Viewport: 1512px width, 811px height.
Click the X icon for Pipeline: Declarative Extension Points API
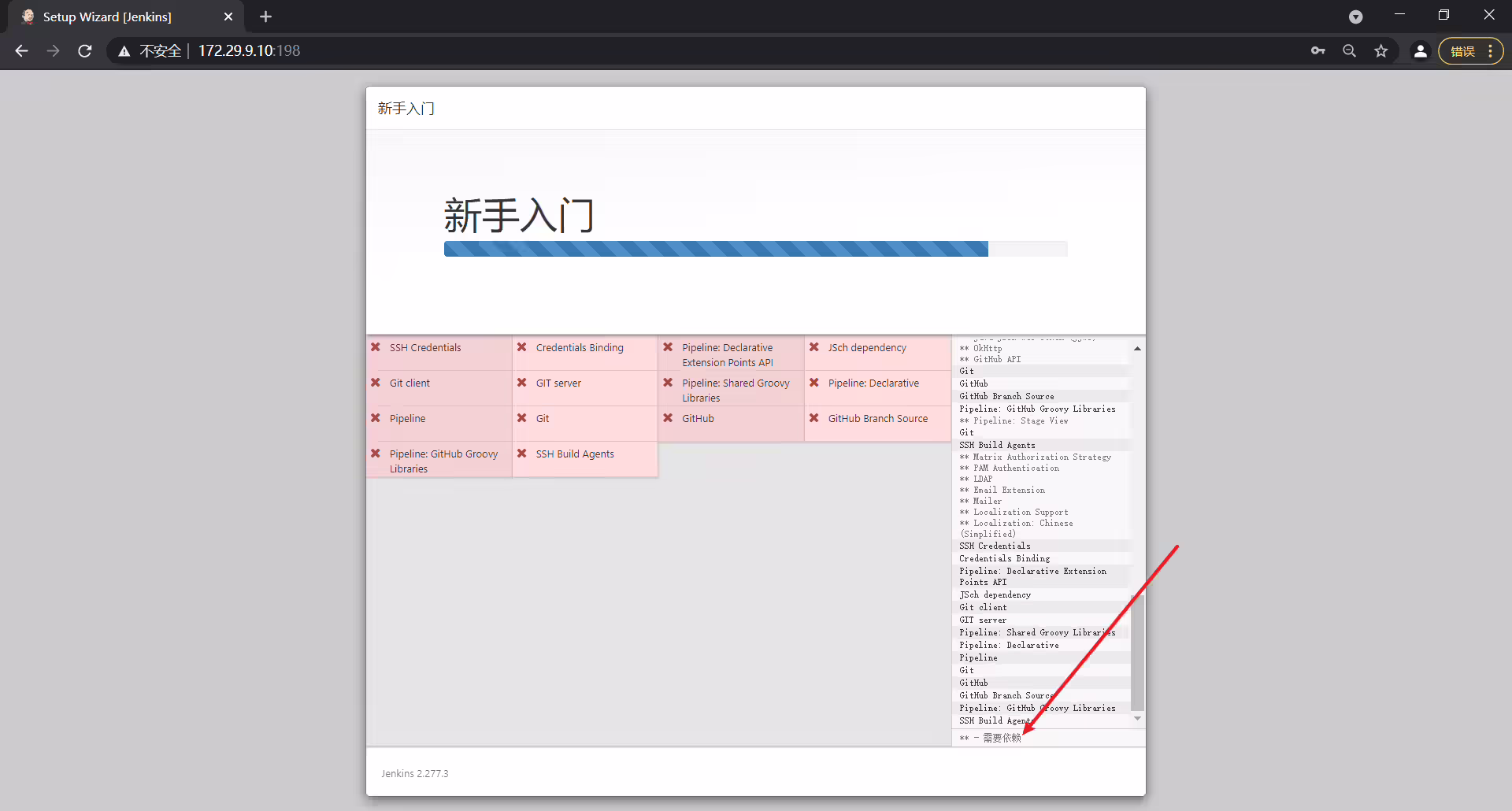[668, 347]
